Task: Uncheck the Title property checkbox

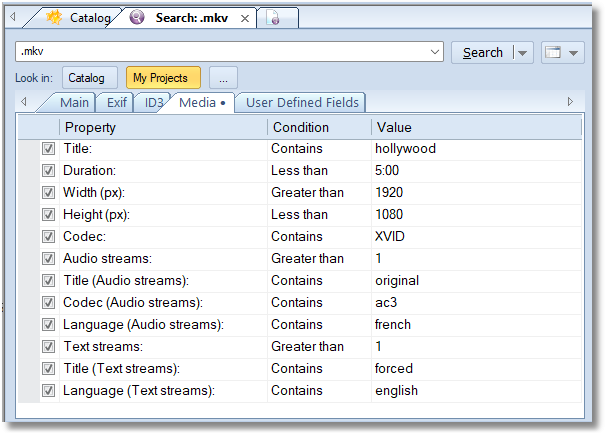Action: tap(48, 149)
